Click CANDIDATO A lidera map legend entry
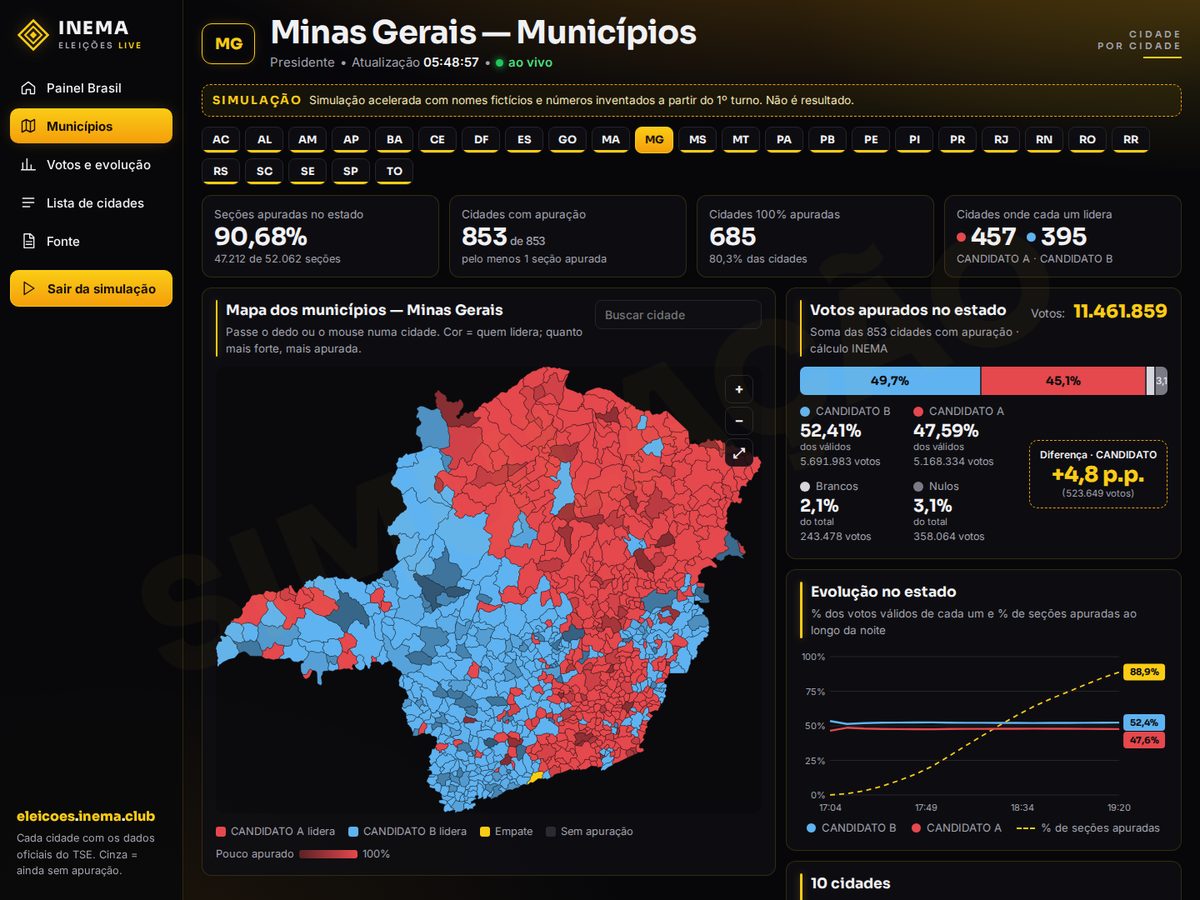This screenshot has width=1200, height=900. coord(275,831)
